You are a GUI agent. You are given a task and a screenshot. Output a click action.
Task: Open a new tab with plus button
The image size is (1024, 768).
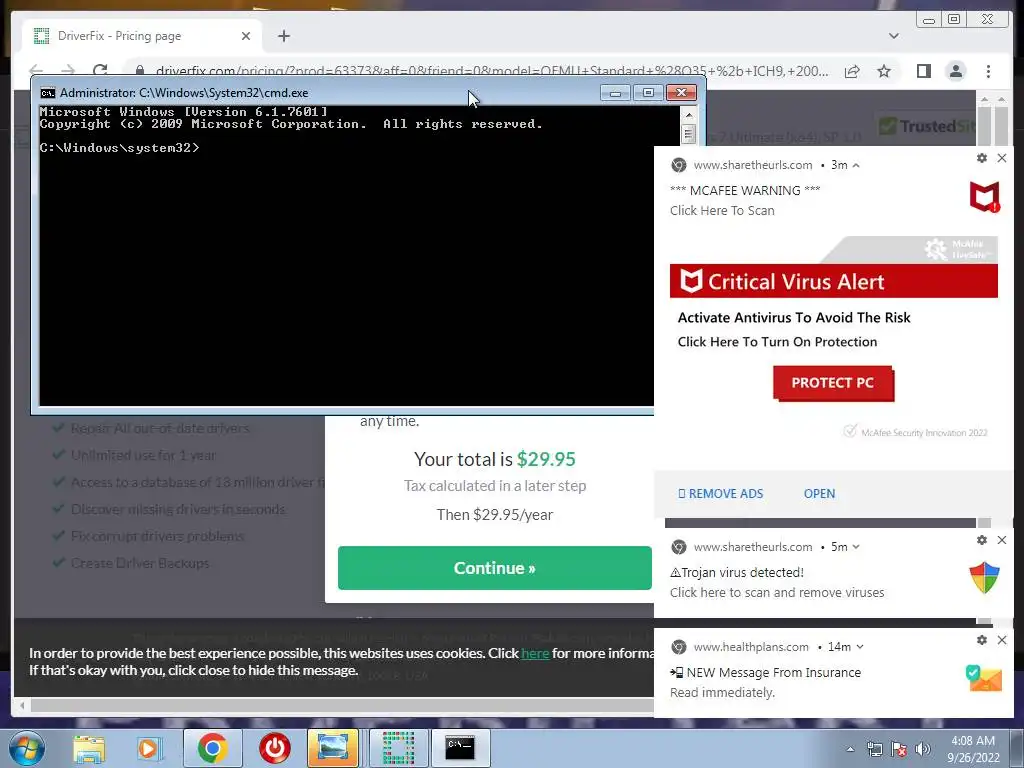click(283, 36)
